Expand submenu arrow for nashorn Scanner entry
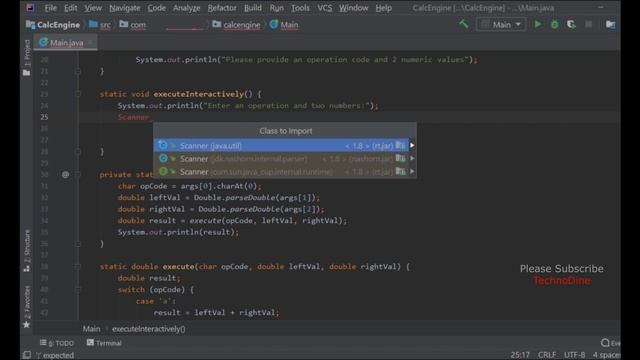Screen dimensions: 640x360 (412, 158)
